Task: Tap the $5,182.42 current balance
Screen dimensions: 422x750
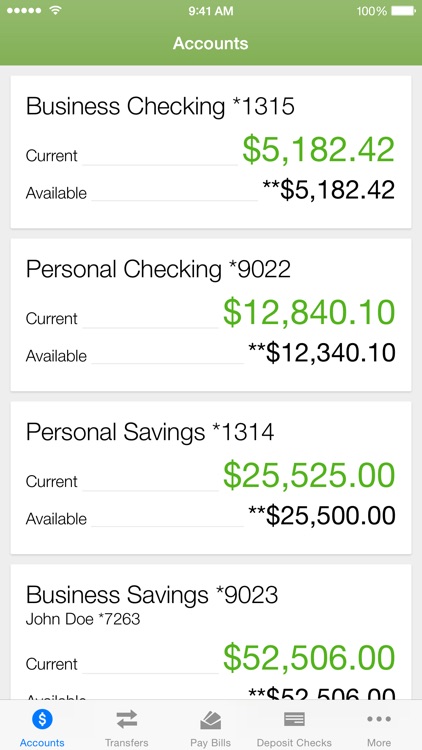Action: click(318, 150)
